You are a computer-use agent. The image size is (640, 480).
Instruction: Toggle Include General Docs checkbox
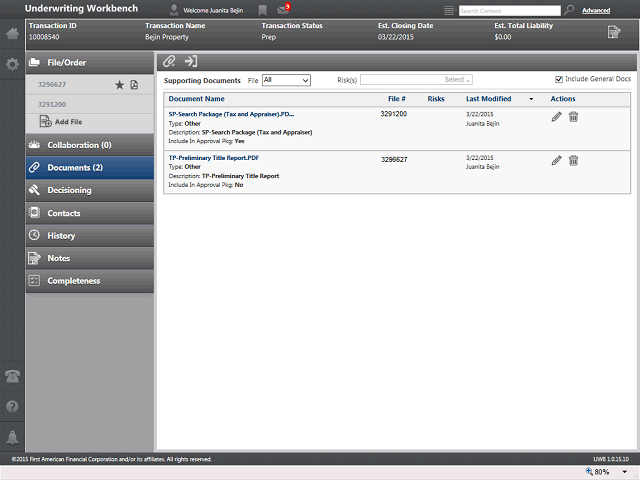(559, 79)
